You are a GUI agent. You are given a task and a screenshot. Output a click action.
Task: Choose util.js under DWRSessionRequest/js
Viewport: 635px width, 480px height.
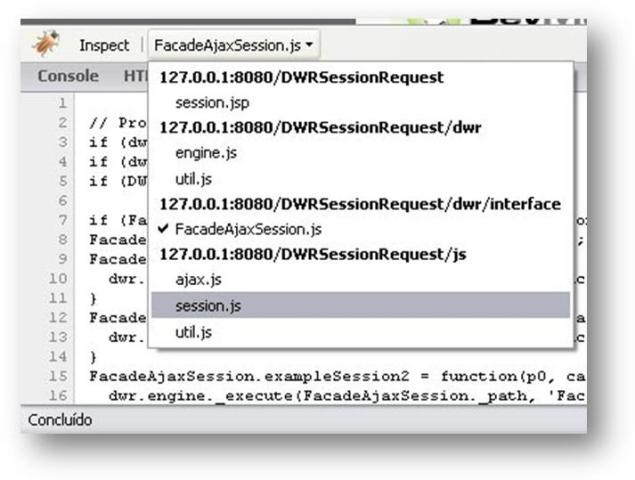pyautogui.click(x=193, y=331)
